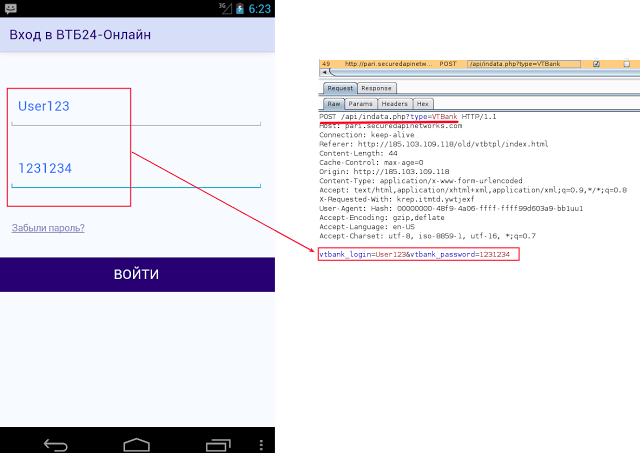Open the three-dot overflow menu icon
This screenshot has height=453, width=640.
coord(261,442)
